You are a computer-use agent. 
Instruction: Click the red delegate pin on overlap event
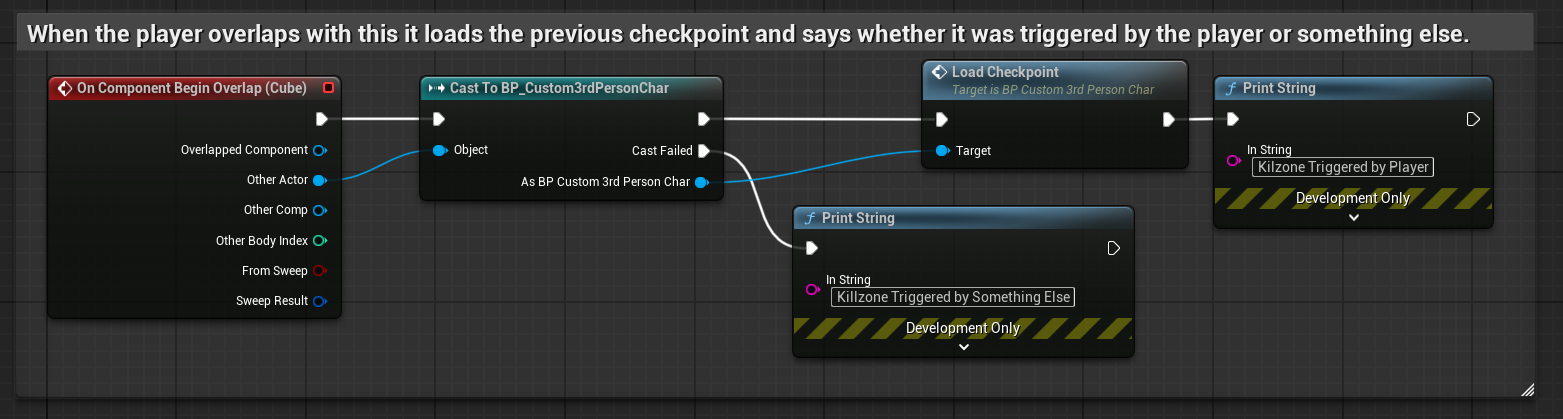point(328,88)
